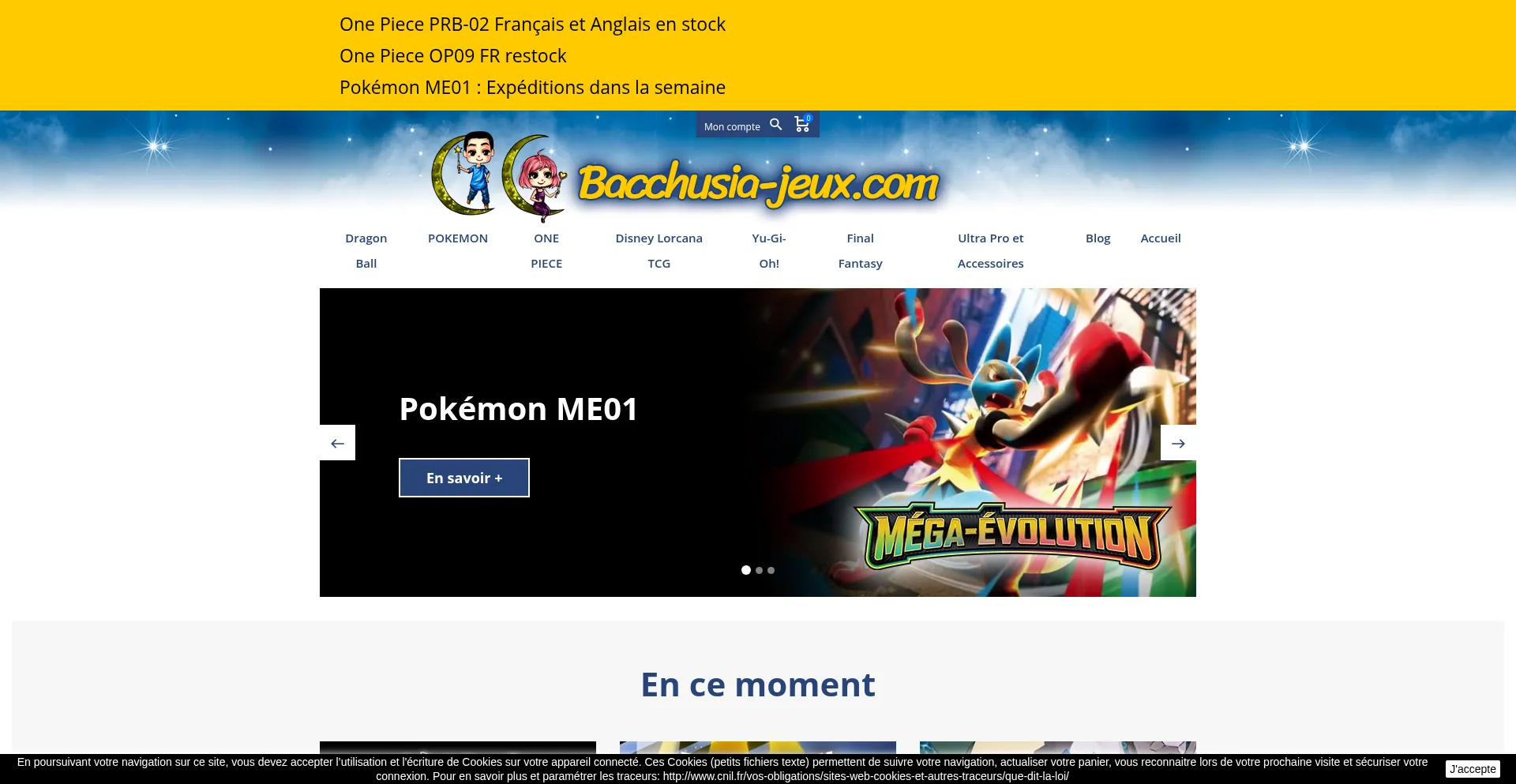
Task: Open Mon compte account link
Action: point(732,126)
